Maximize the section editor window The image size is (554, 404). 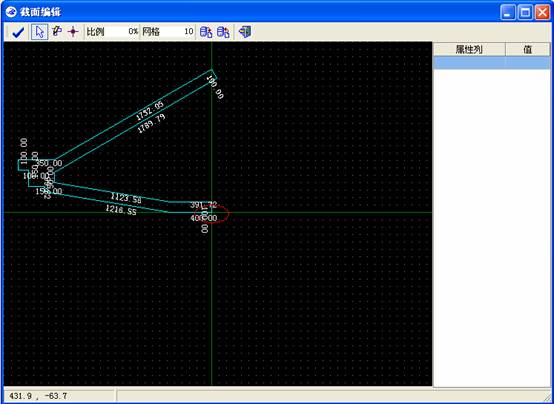click(525, 13)
